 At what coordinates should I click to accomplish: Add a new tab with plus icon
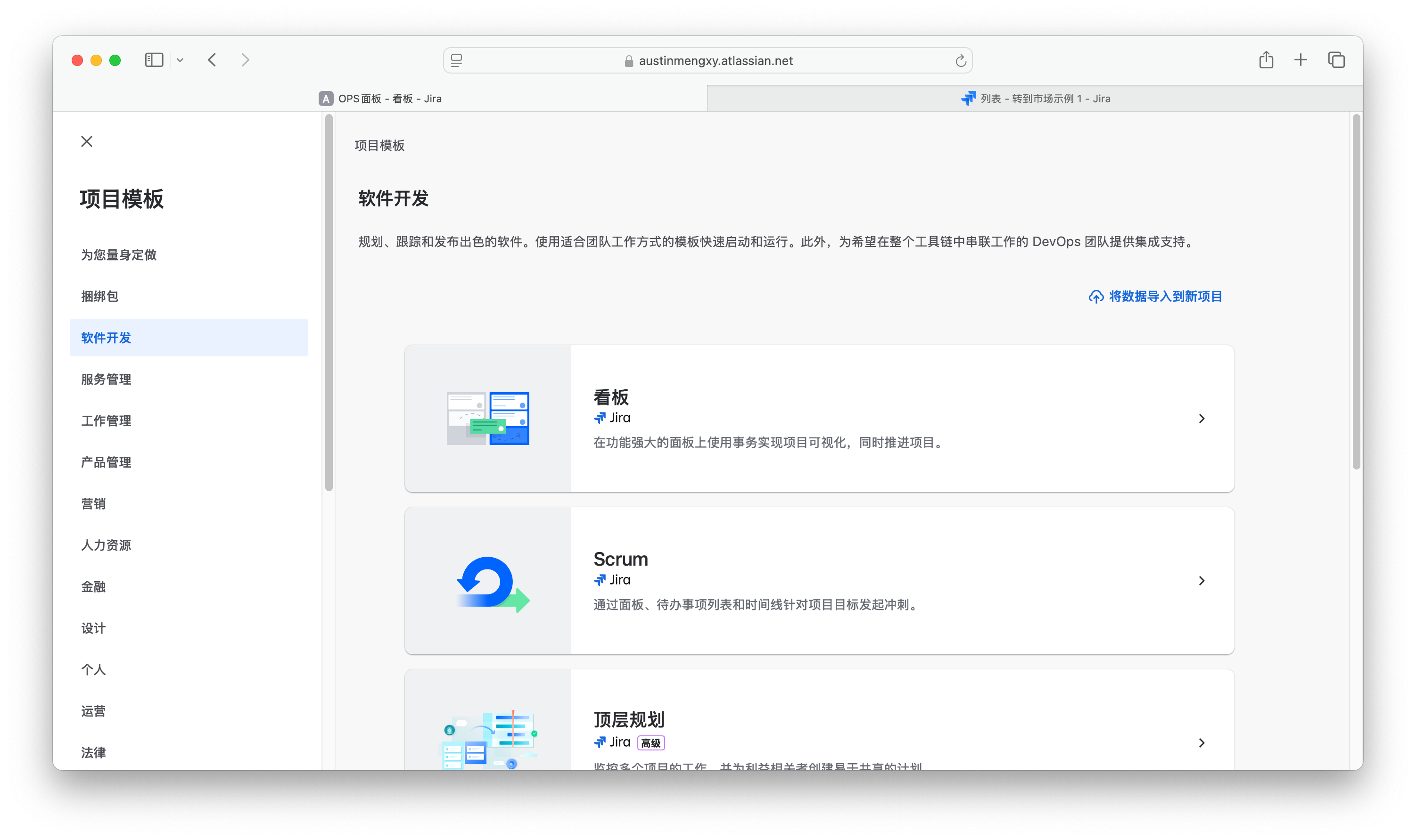(1301, 60)
